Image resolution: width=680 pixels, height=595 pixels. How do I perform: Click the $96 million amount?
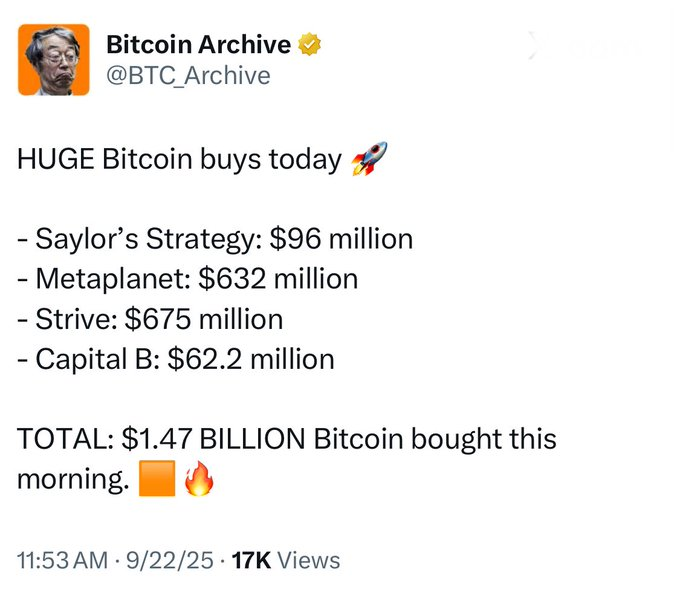341,239
